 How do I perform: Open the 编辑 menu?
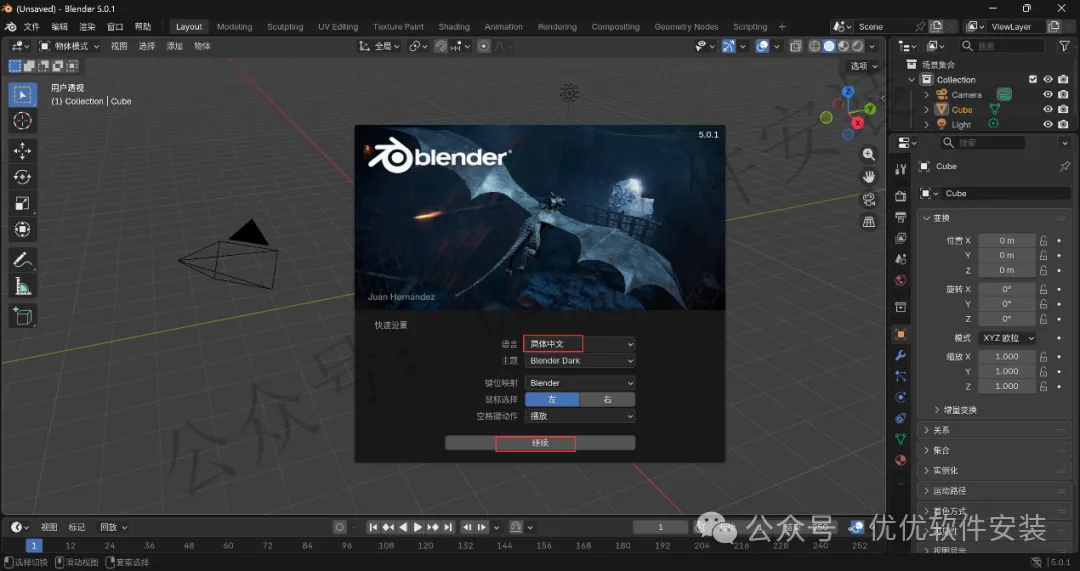click(60, 27)
